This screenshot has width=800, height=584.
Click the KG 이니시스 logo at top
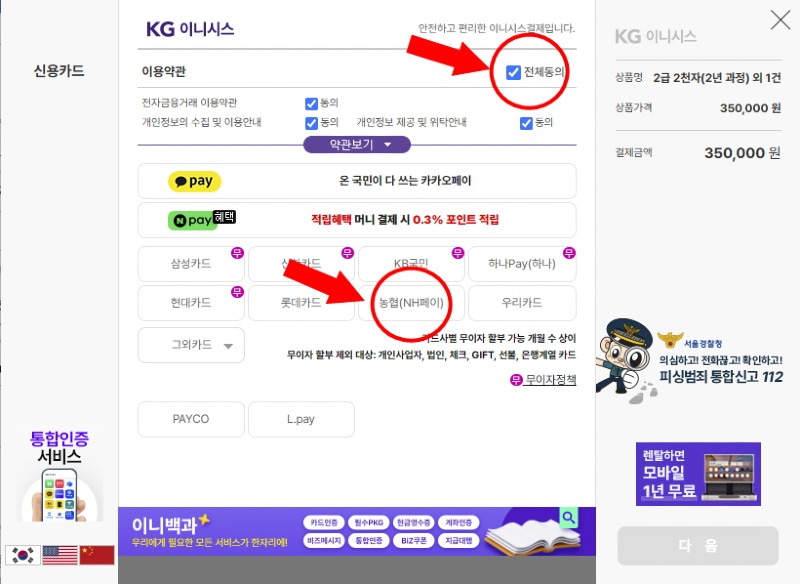pos(190,29)
